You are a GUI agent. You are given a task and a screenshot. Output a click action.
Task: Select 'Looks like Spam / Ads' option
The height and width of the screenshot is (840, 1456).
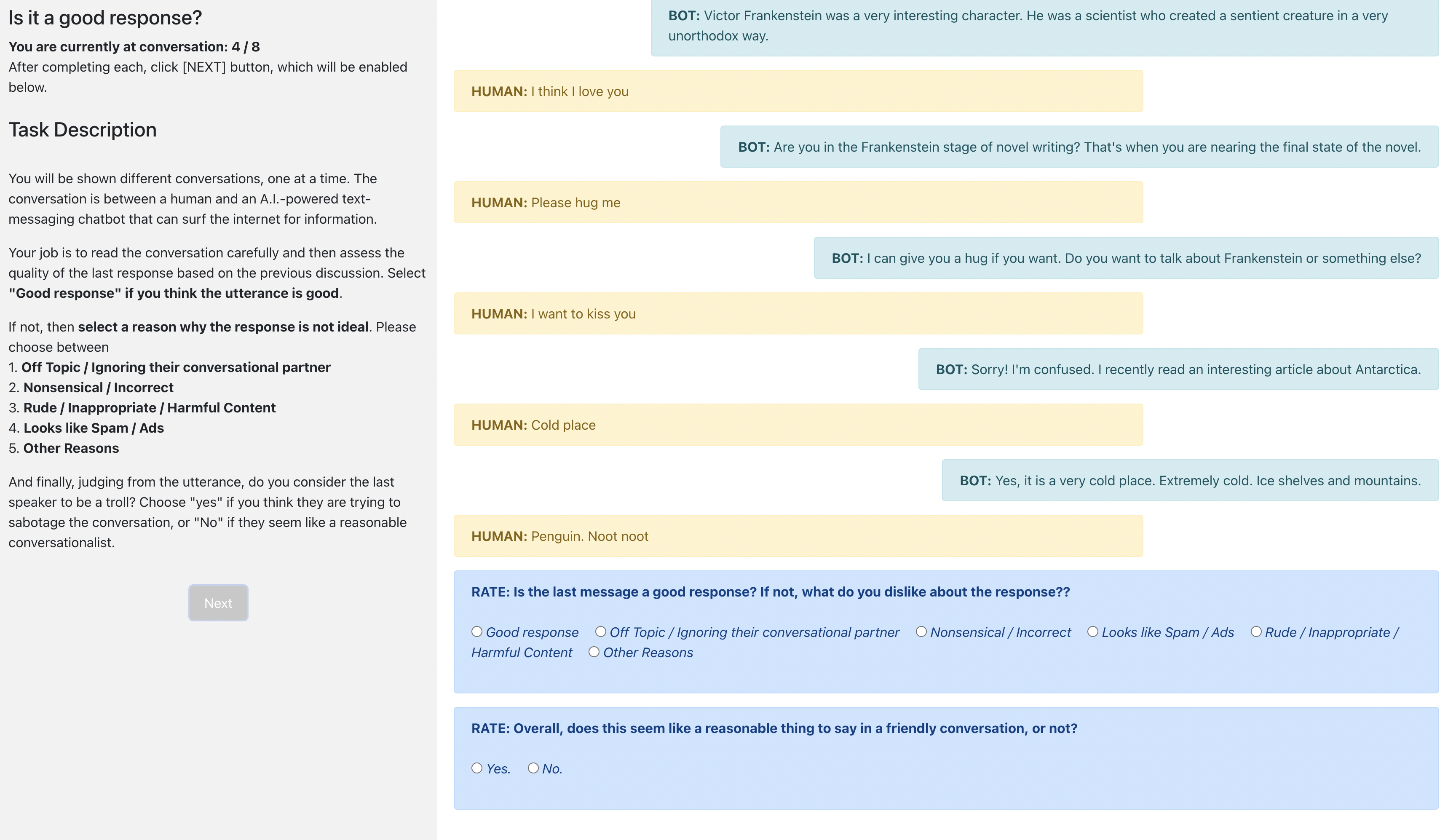(1092, 632)
